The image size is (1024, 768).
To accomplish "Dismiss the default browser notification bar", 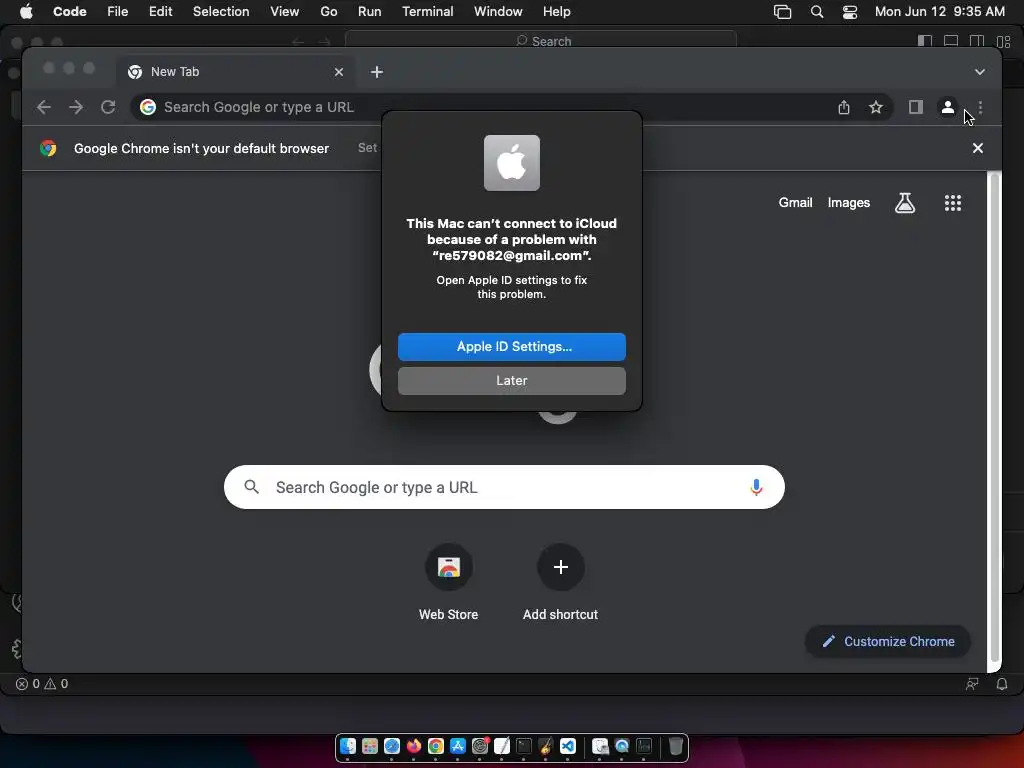I will click(978, 148).
